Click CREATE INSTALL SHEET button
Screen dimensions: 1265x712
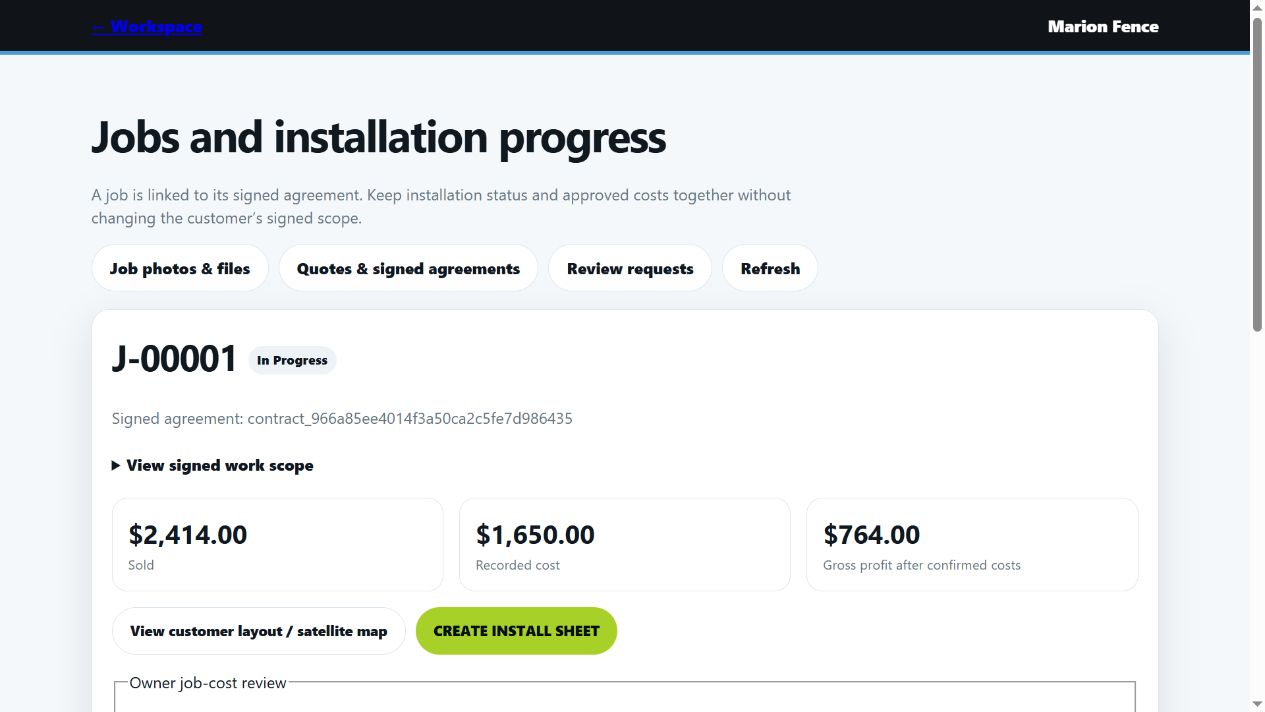[x=516, y=631]
